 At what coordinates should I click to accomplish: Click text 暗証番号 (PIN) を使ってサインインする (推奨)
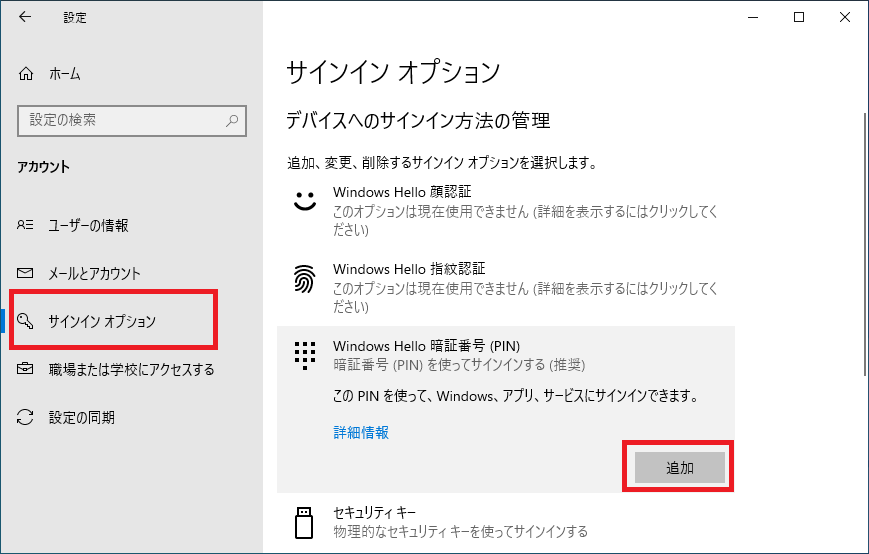(459, 365)
